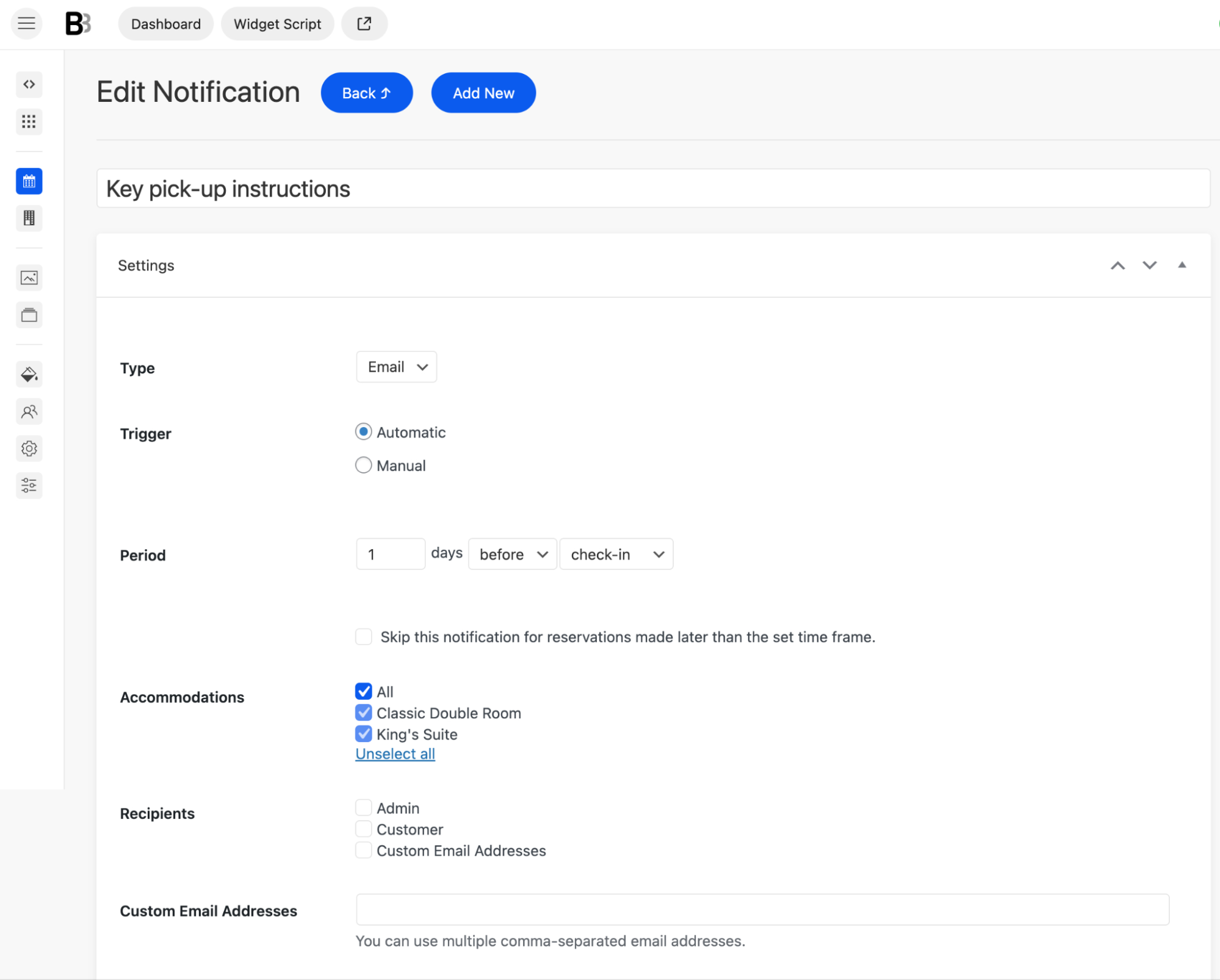
Task: Check the Customer recipient box
Action: click(364, 829)
